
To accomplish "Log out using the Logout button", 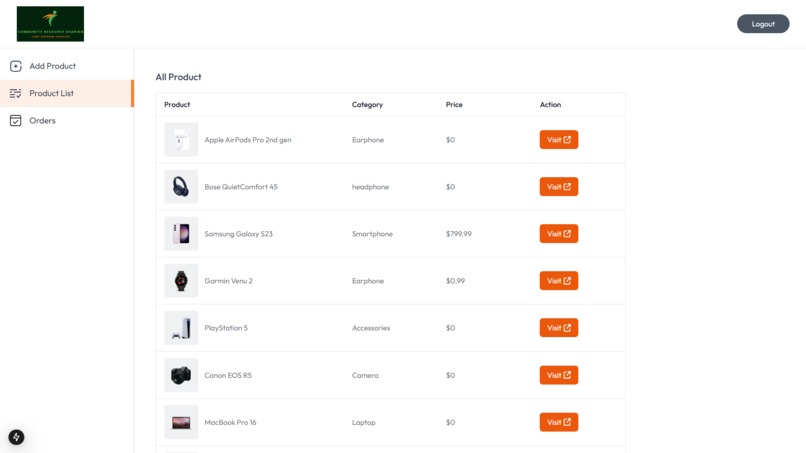I will [763, 24].
